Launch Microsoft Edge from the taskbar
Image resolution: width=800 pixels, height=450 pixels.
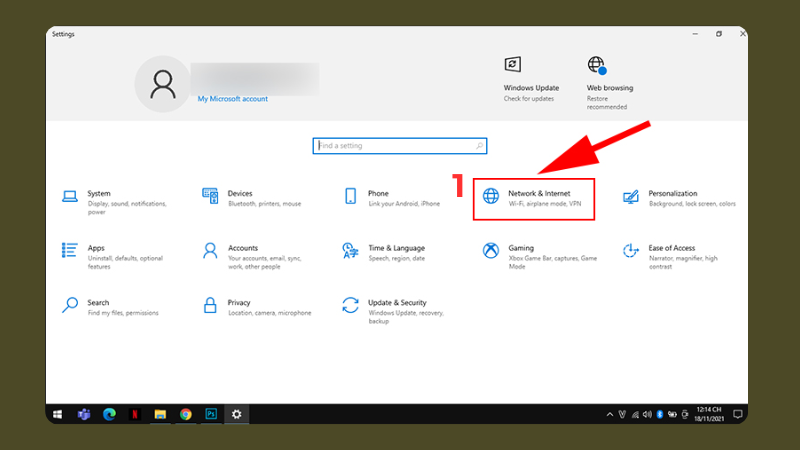click(x=109, y=414)
